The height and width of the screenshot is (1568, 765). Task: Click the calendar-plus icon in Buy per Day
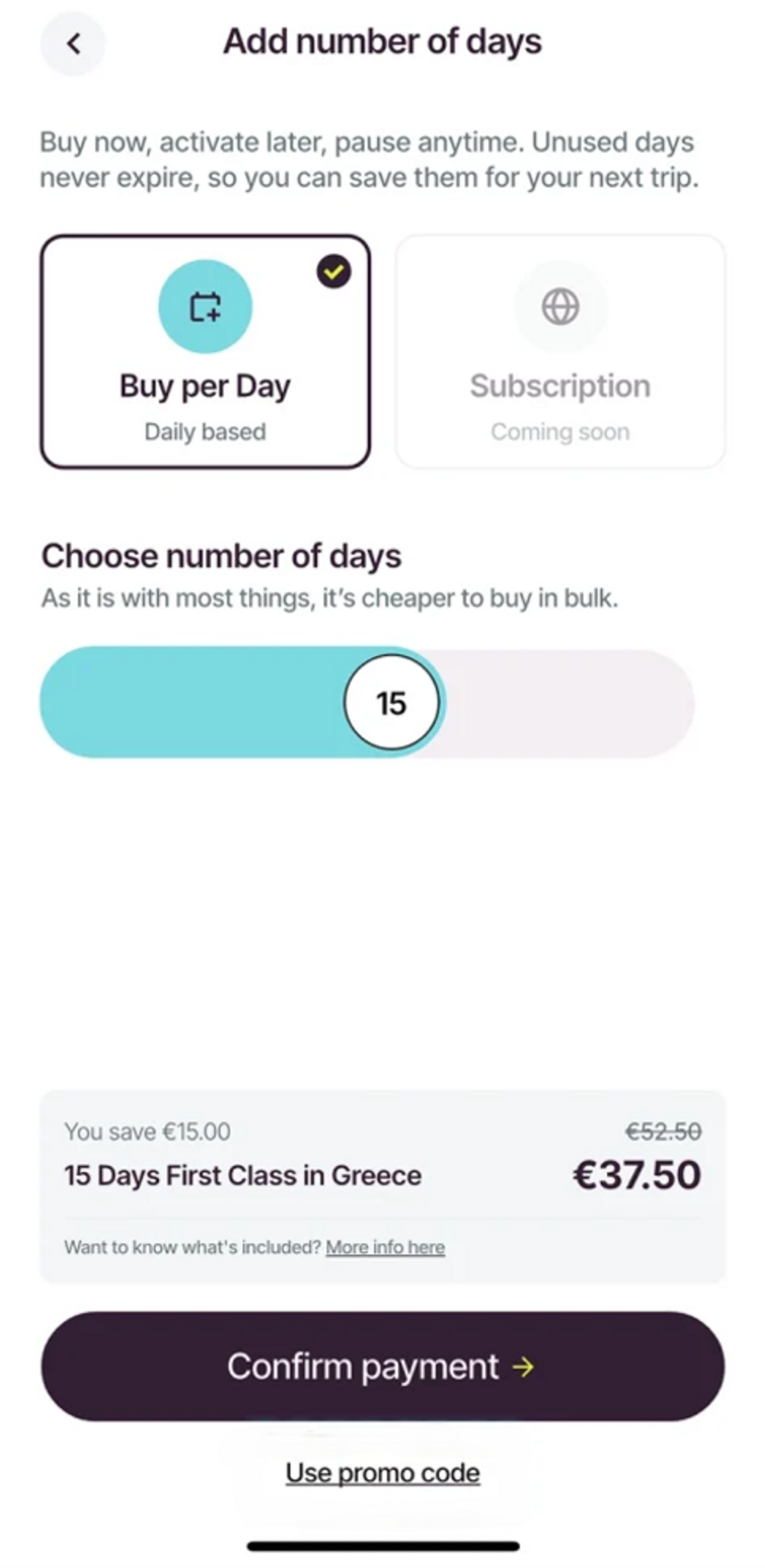coord(205,307)
